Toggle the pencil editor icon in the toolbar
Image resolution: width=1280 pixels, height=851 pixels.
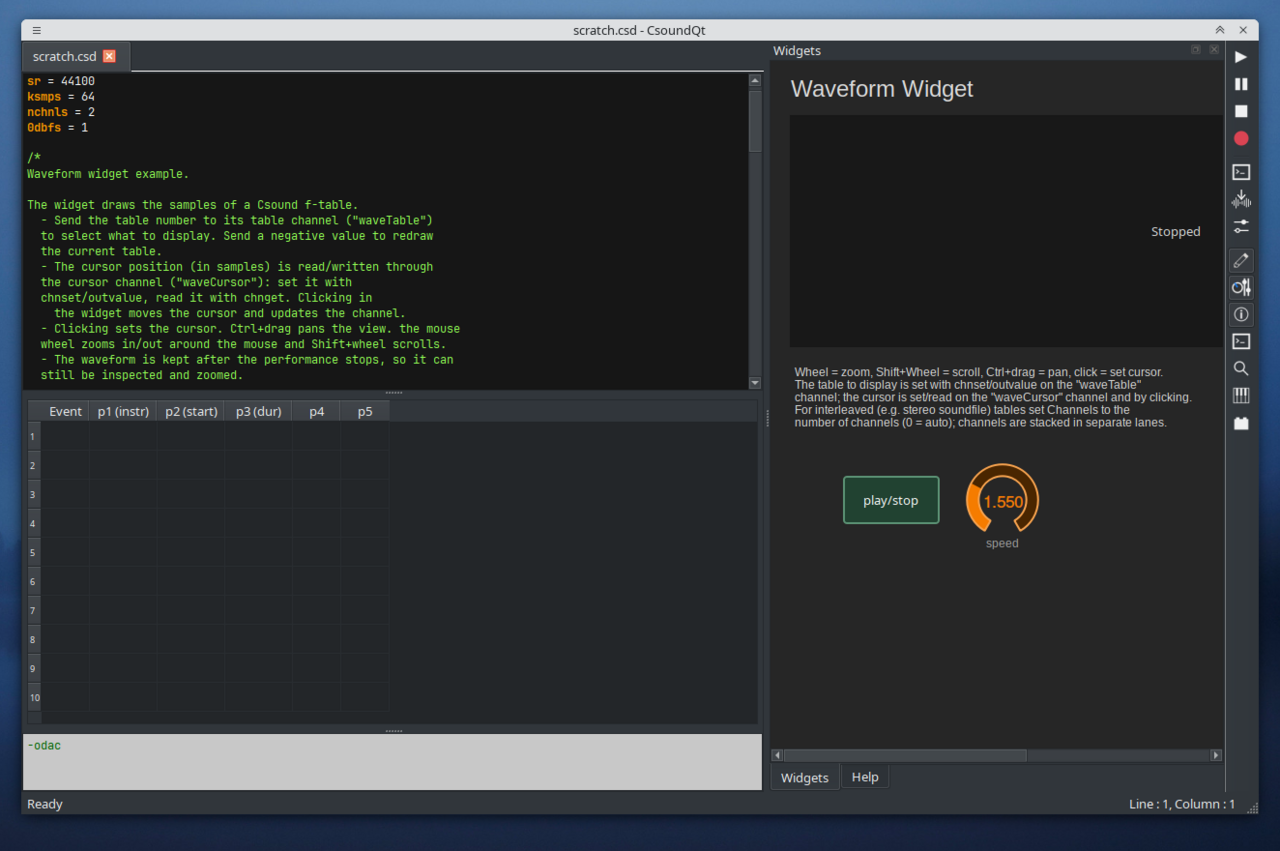point(1241,260)
